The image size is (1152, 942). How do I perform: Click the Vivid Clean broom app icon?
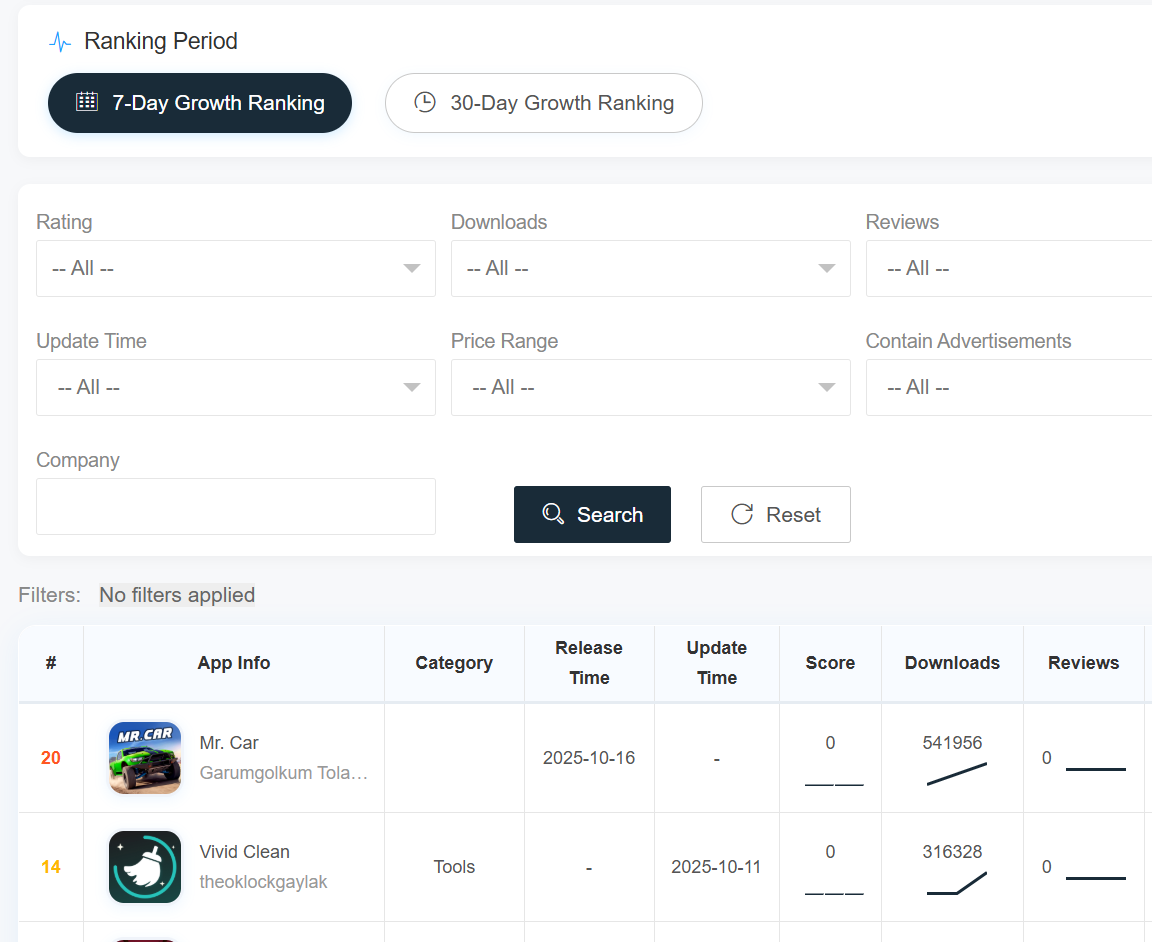coord(145,867)
